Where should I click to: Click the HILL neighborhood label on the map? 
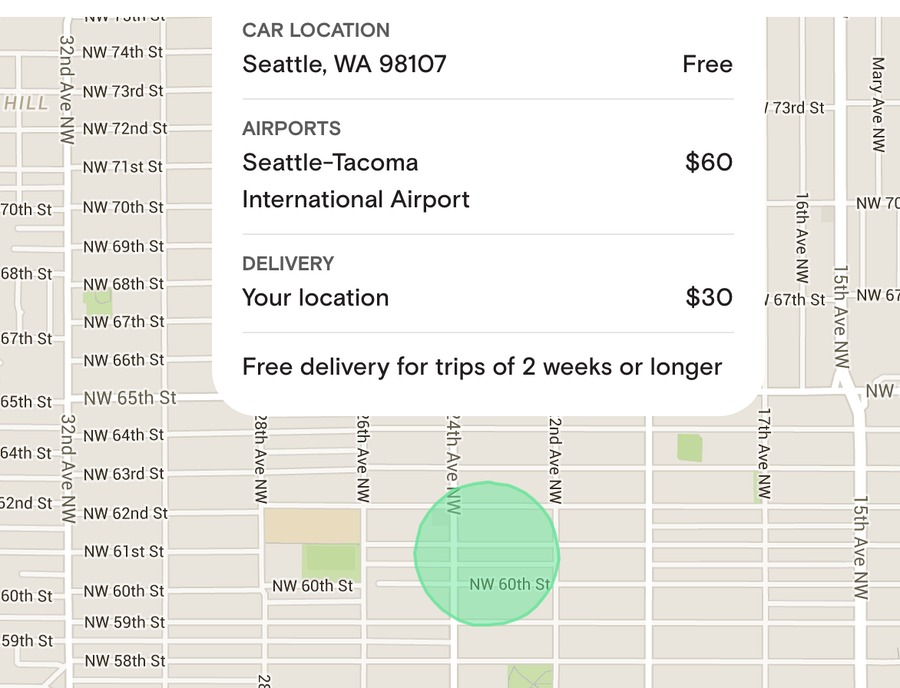coord(26,103)
